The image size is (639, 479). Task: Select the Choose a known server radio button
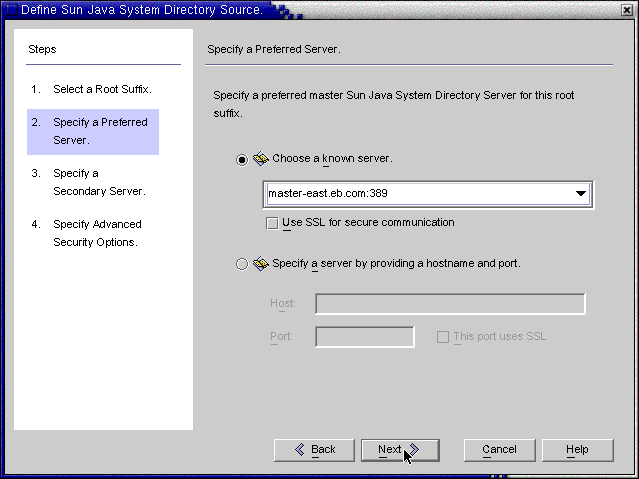click(x=242, y=159)
